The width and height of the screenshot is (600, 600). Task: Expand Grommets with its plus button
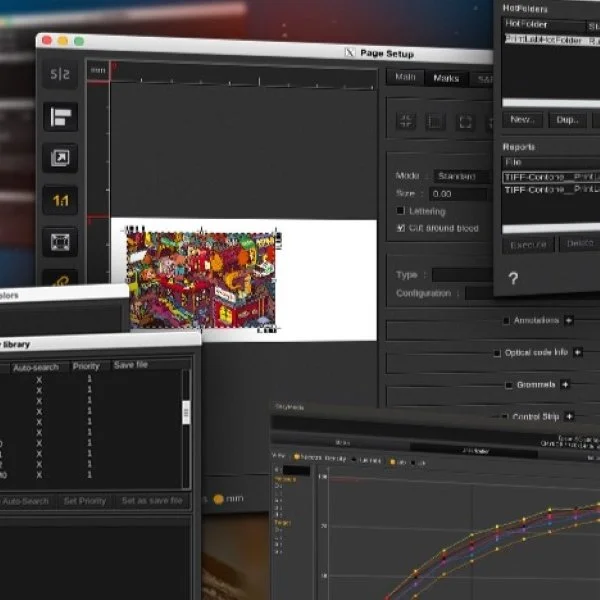point(565,384)
